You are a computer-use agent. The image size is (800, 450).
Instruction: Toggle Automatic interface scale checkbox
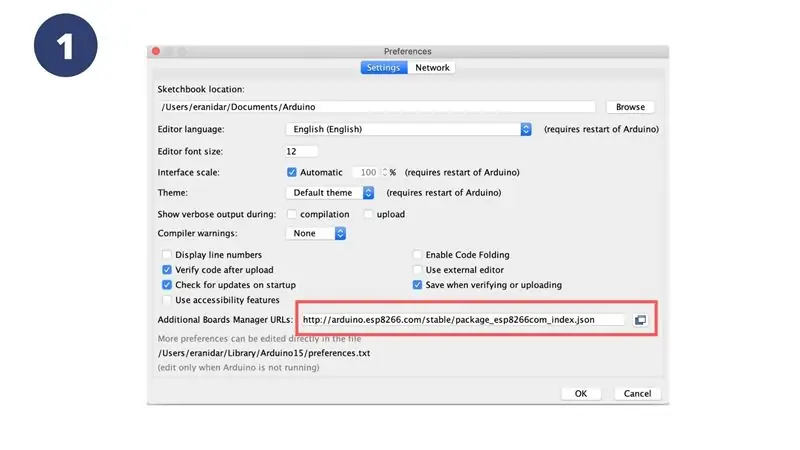pos(291,172)
